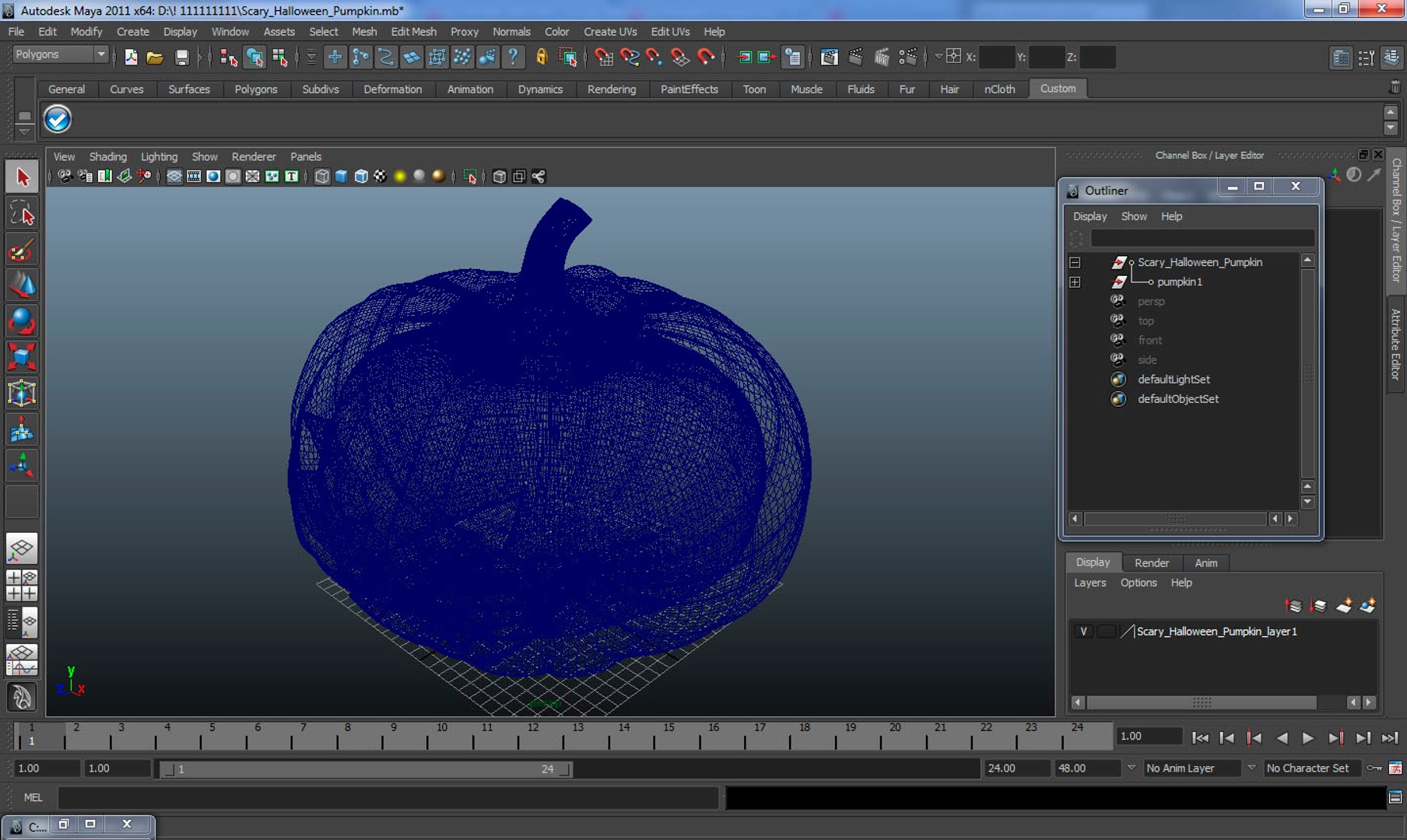Image resolution: width=1407 pixels, height=840 pixels.
Task: Save the scene with disk icon
Action: [181, 57]
